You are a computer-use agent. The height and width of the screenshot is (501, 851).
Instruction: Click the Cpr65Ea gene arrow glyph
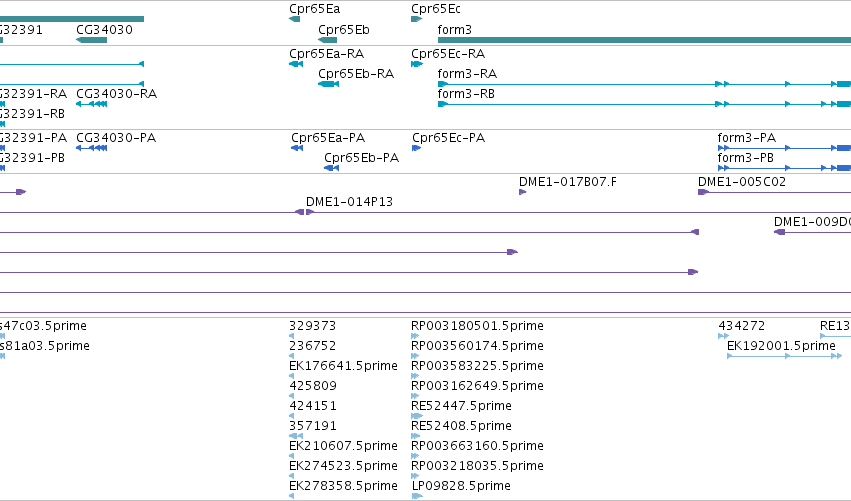(x=295, y=19)
